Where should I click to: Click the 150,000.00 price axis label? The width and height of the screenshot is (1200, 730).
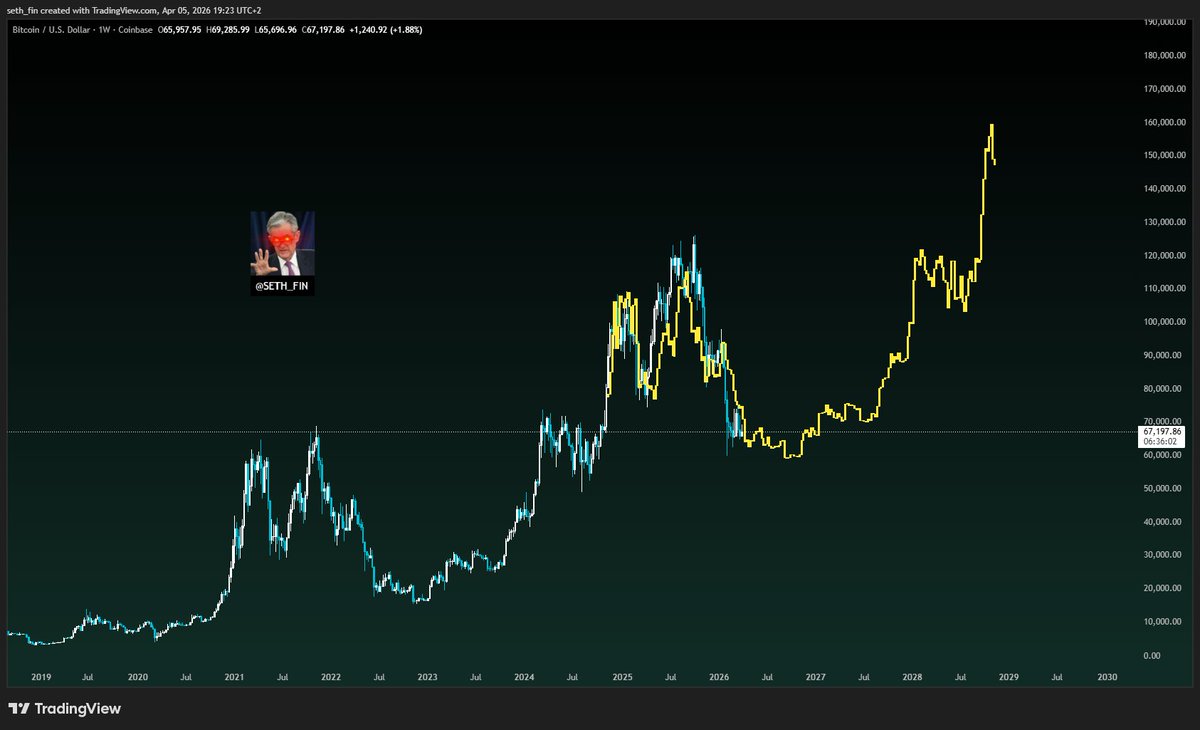[x=1165, y=155]
